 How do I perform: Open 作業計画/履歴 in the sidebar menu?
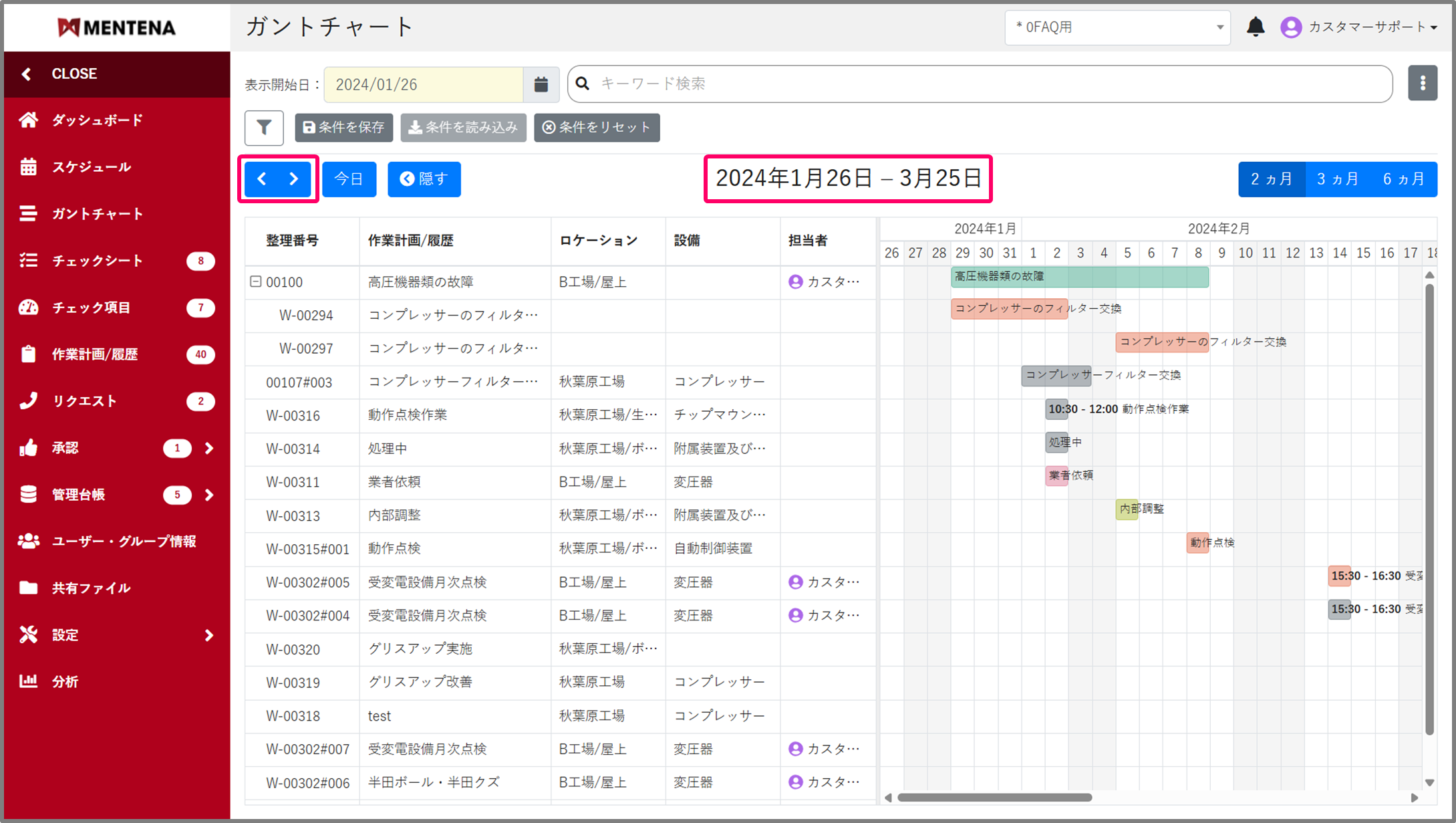tap(95, 354)
